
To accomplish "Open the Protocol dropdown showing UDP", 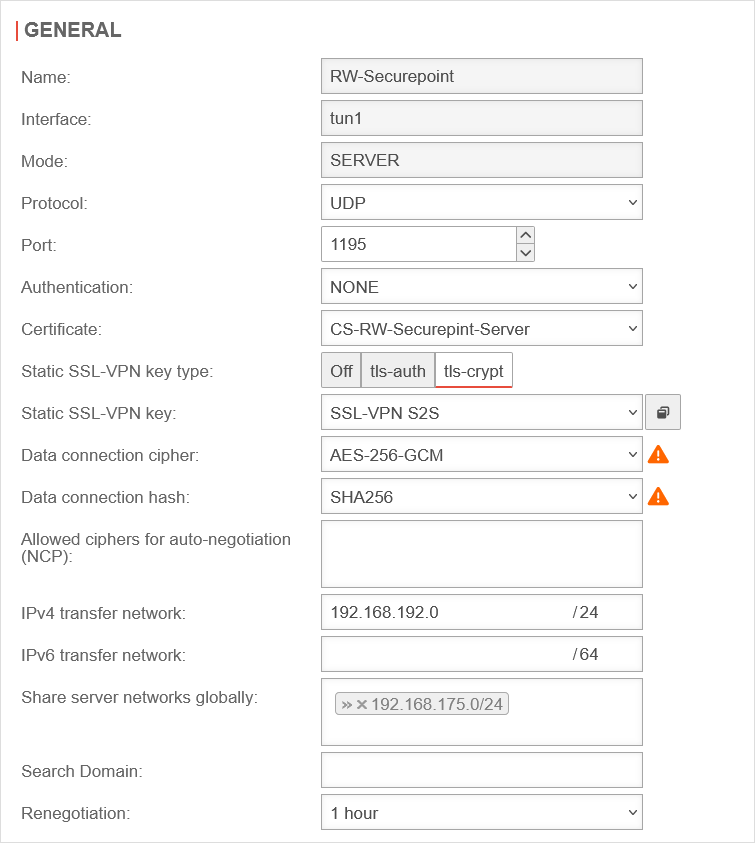I will click(481, 203).
